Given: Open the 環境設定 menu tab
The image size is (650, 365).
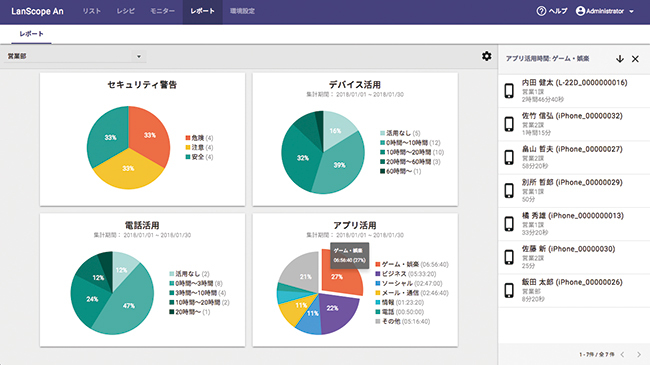Looking at the screenshot, I should tap(243, 11).
